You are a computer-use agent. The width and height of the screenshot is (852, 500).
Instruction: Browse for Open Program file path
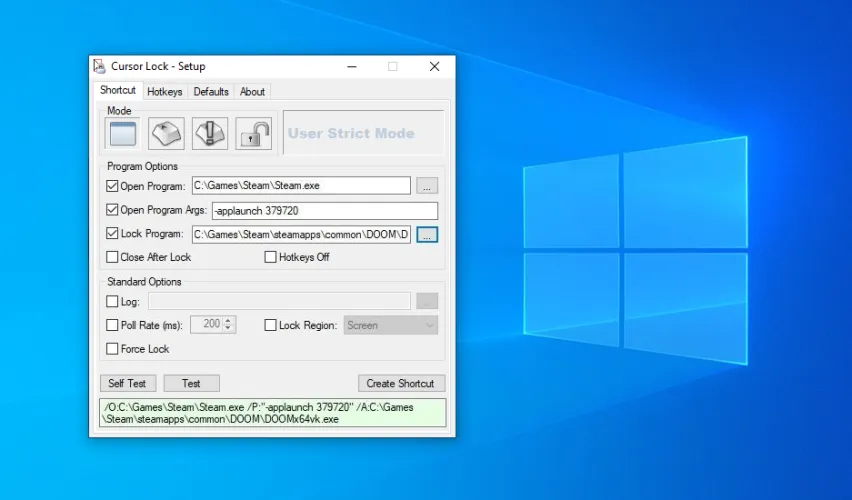click(427, 186)
